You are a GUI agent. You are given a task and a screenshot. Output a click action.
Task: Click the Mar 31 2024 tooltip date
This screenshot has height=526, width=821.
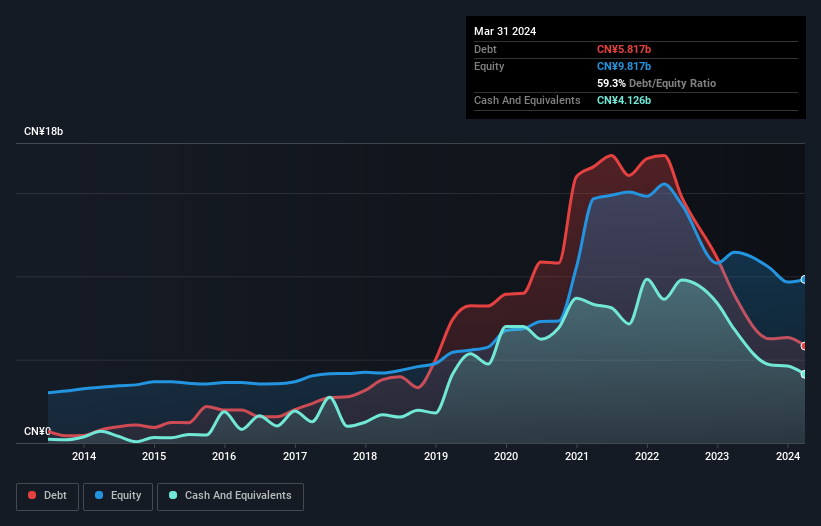[x=505, y=31]
